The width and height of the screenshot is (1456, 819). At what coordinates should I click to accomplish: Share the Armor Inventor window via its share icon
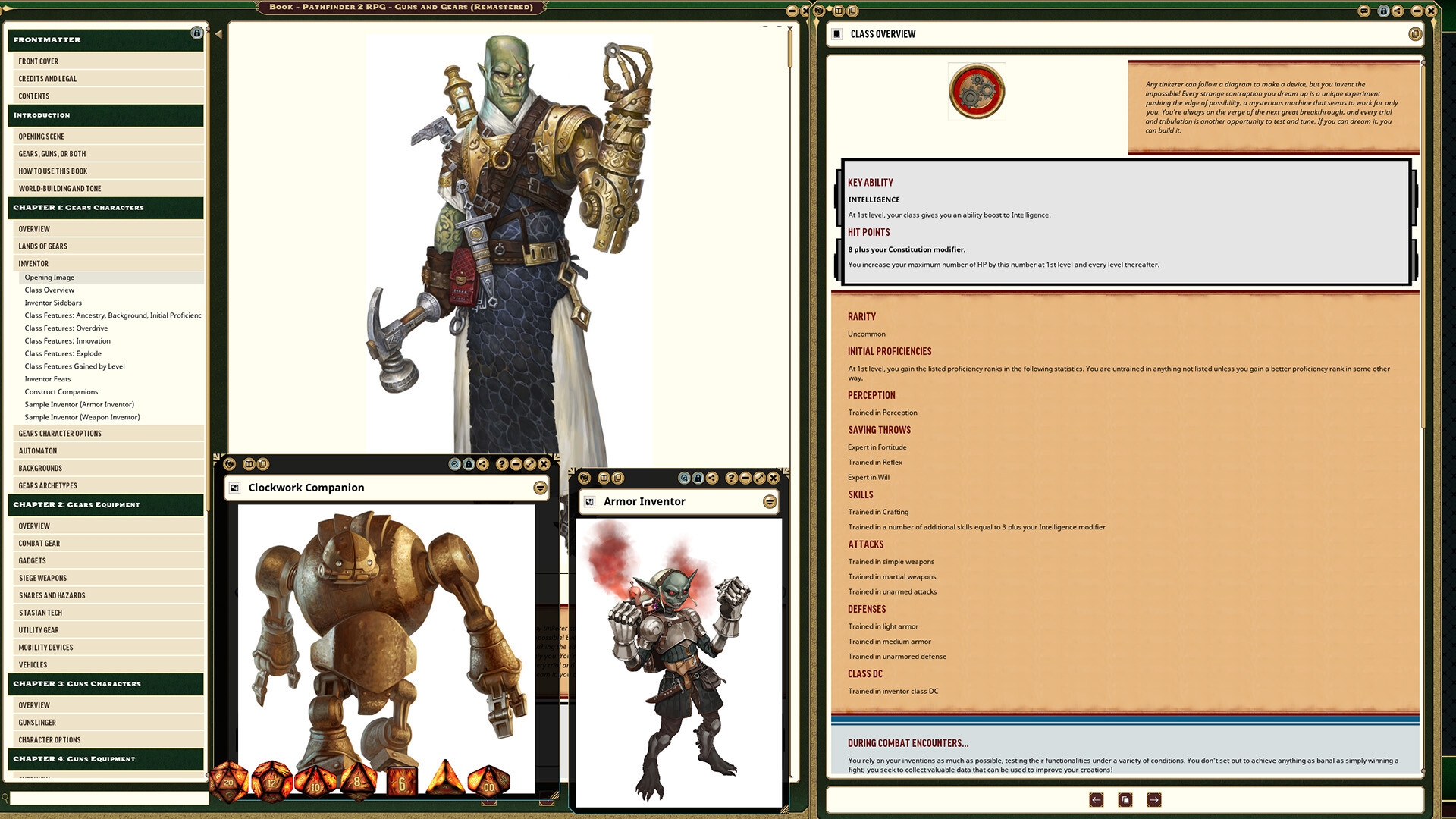click(711, 478)
